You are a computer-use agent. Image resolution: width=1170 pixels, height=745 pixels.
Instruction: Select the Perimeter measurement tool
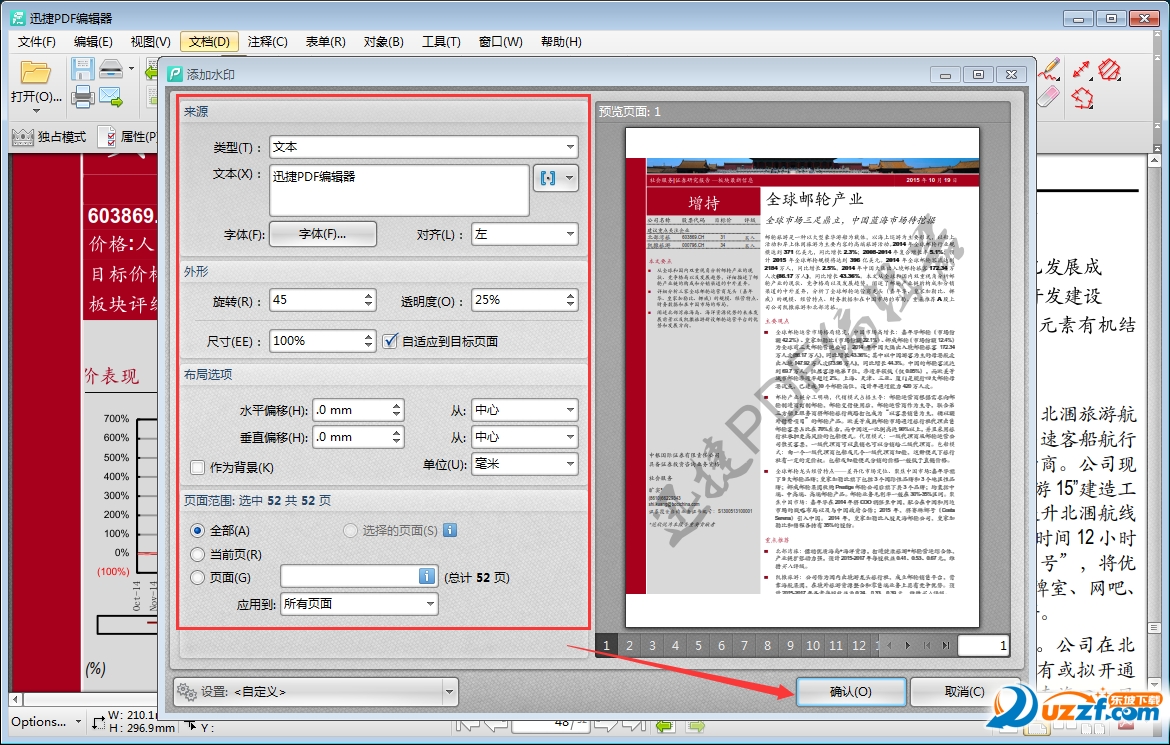point(1083,98)
